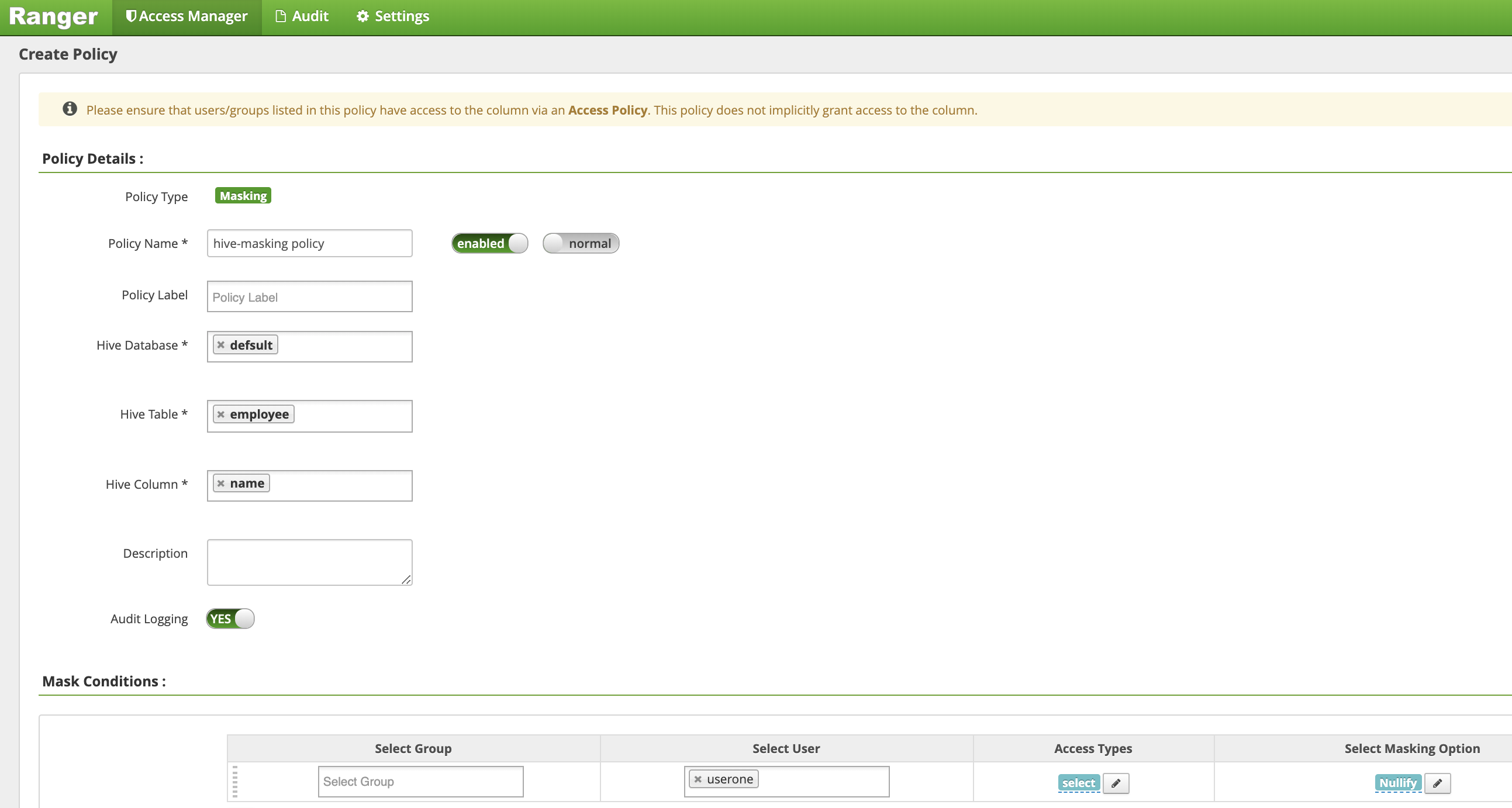Open the Select User selection field
1512x808 pixels.
point(821,782)
